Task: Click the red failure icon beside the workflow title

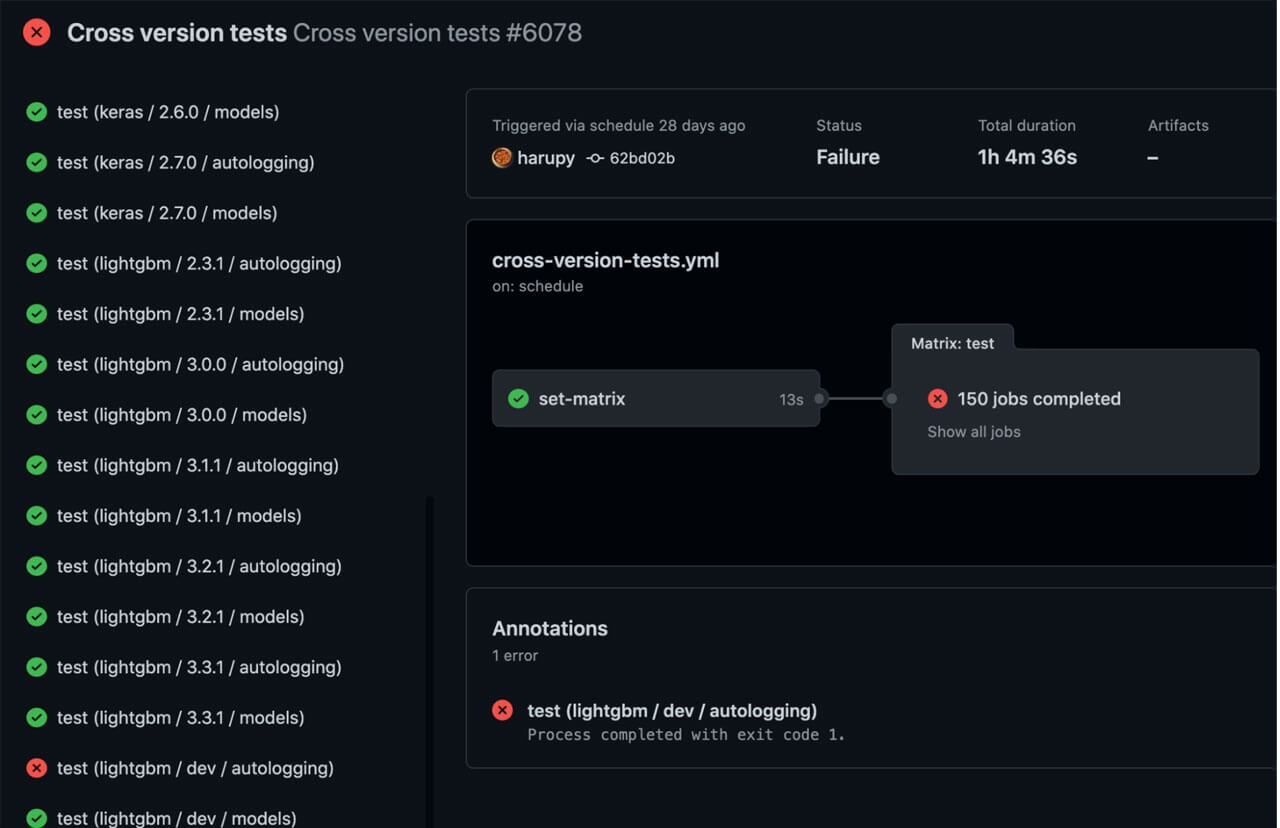Action: click(x=37, y=33)
